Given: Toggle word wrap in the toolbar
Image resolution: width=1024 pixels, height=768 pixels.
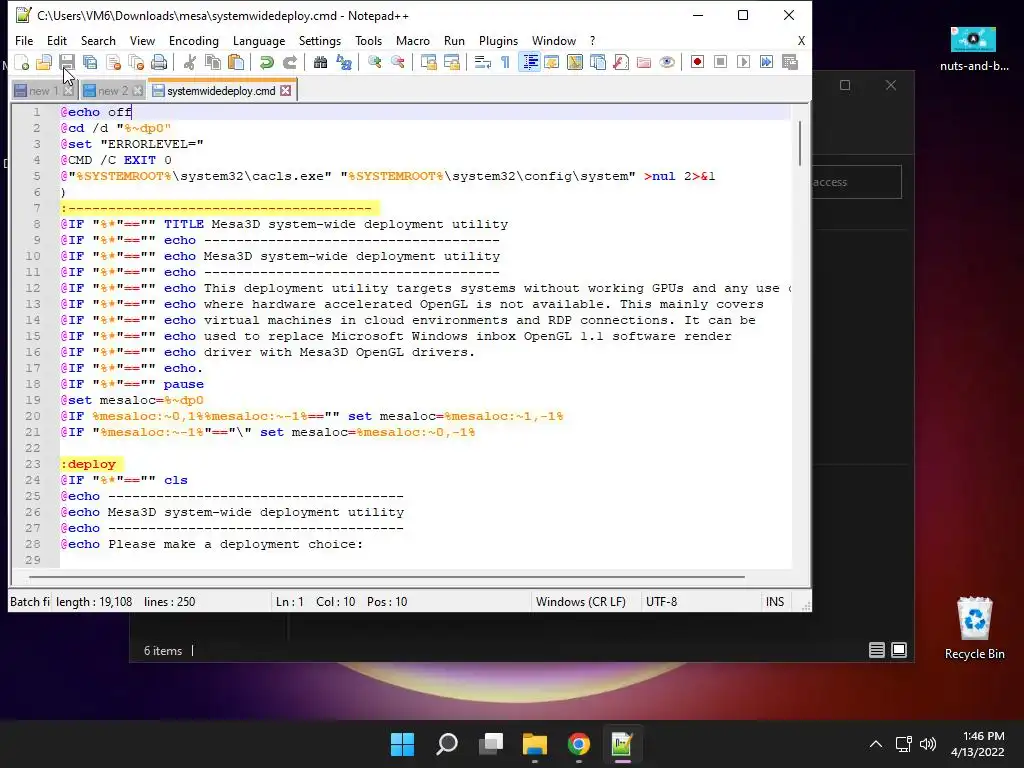Looking at the screenshot, I should pos(483,62).
